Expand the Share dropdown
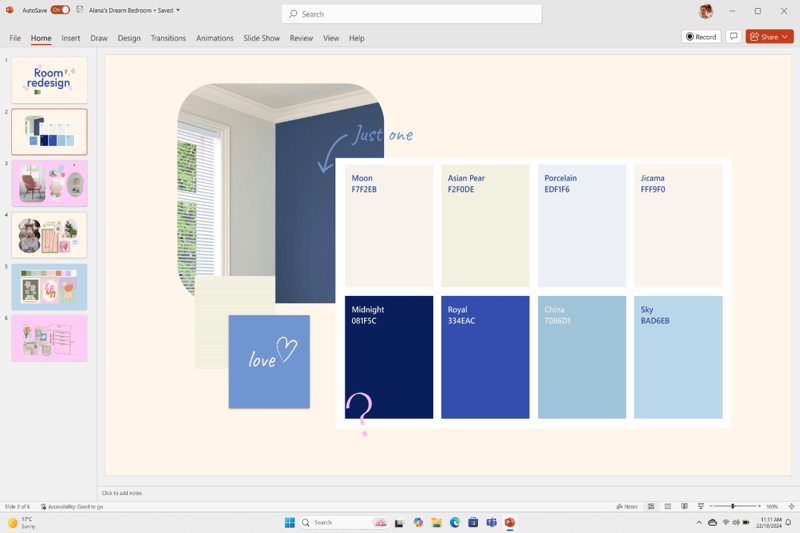Screen dimensions: 800x533 pos(786,37)
